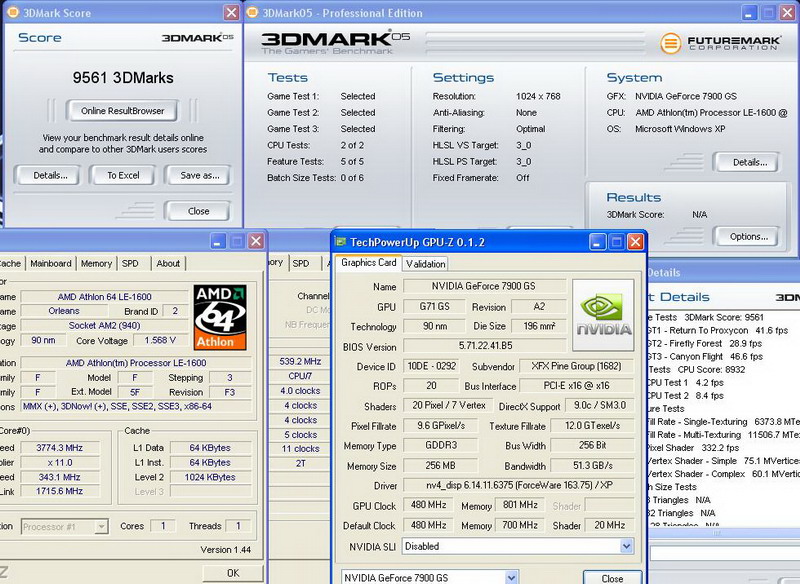Click the GPU-Z Name field NVIDIA GeForce 7900 GS

point(484,286)
